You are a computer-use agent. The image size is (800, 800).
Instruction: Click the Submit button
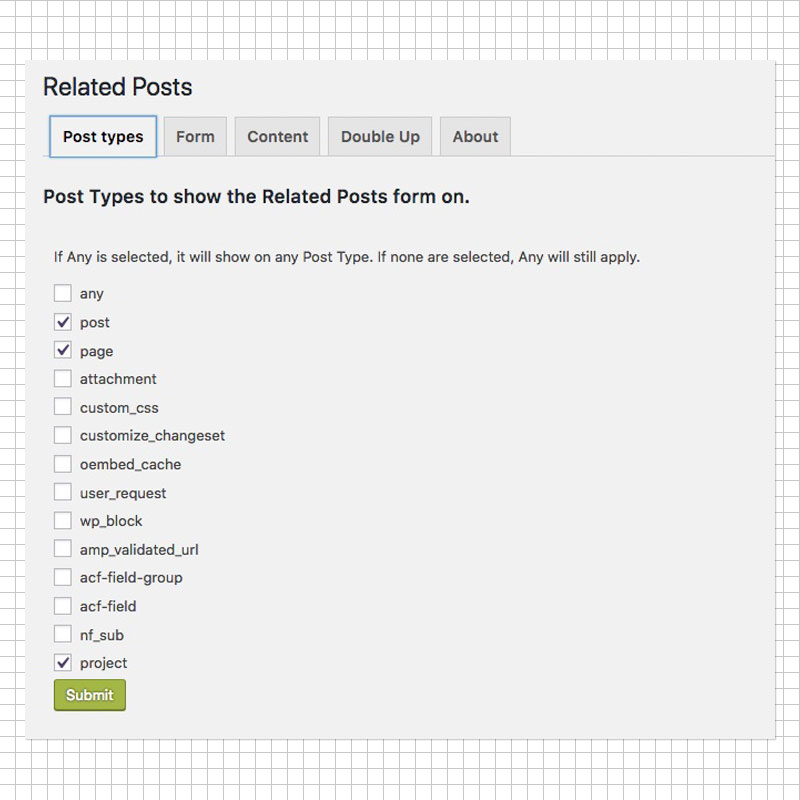pyautogui.click(x=89, y=694)
